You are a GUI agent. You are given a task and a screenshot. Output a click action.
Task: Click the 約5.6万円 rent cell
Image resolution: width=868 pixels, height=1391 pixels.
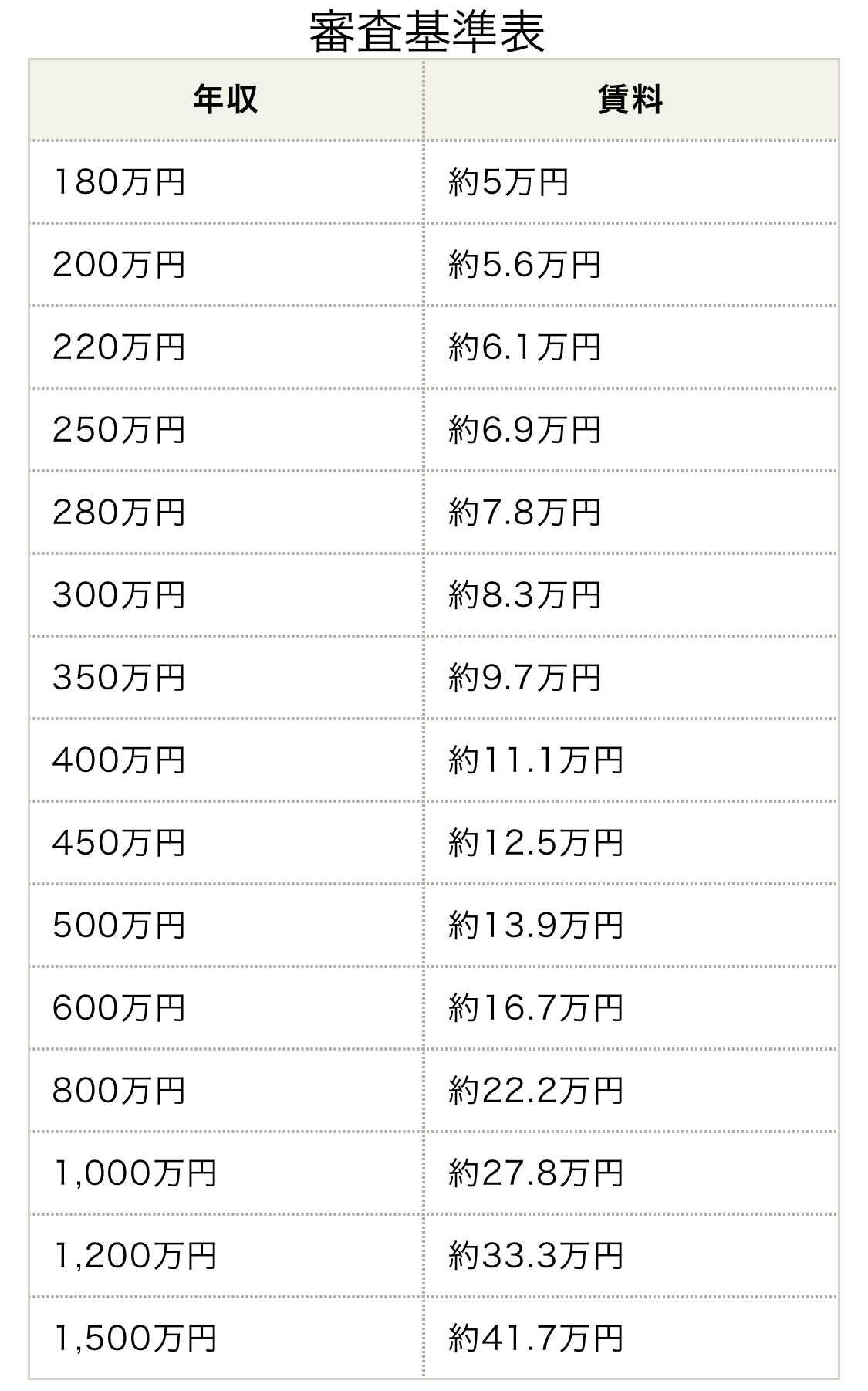point(525,266)
